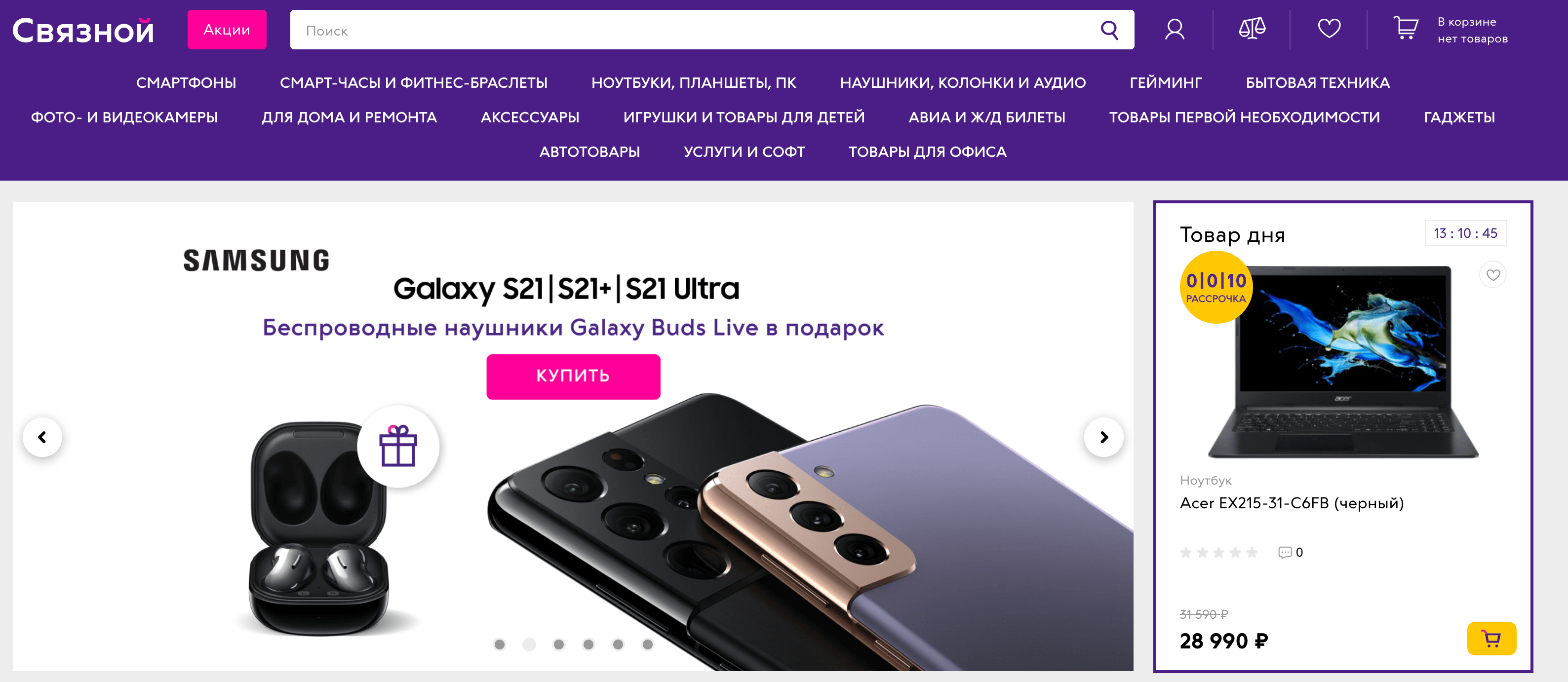Go to previous banner slide arrow
The height and width of the screenshot is (682, 1568).
point(42,437)
